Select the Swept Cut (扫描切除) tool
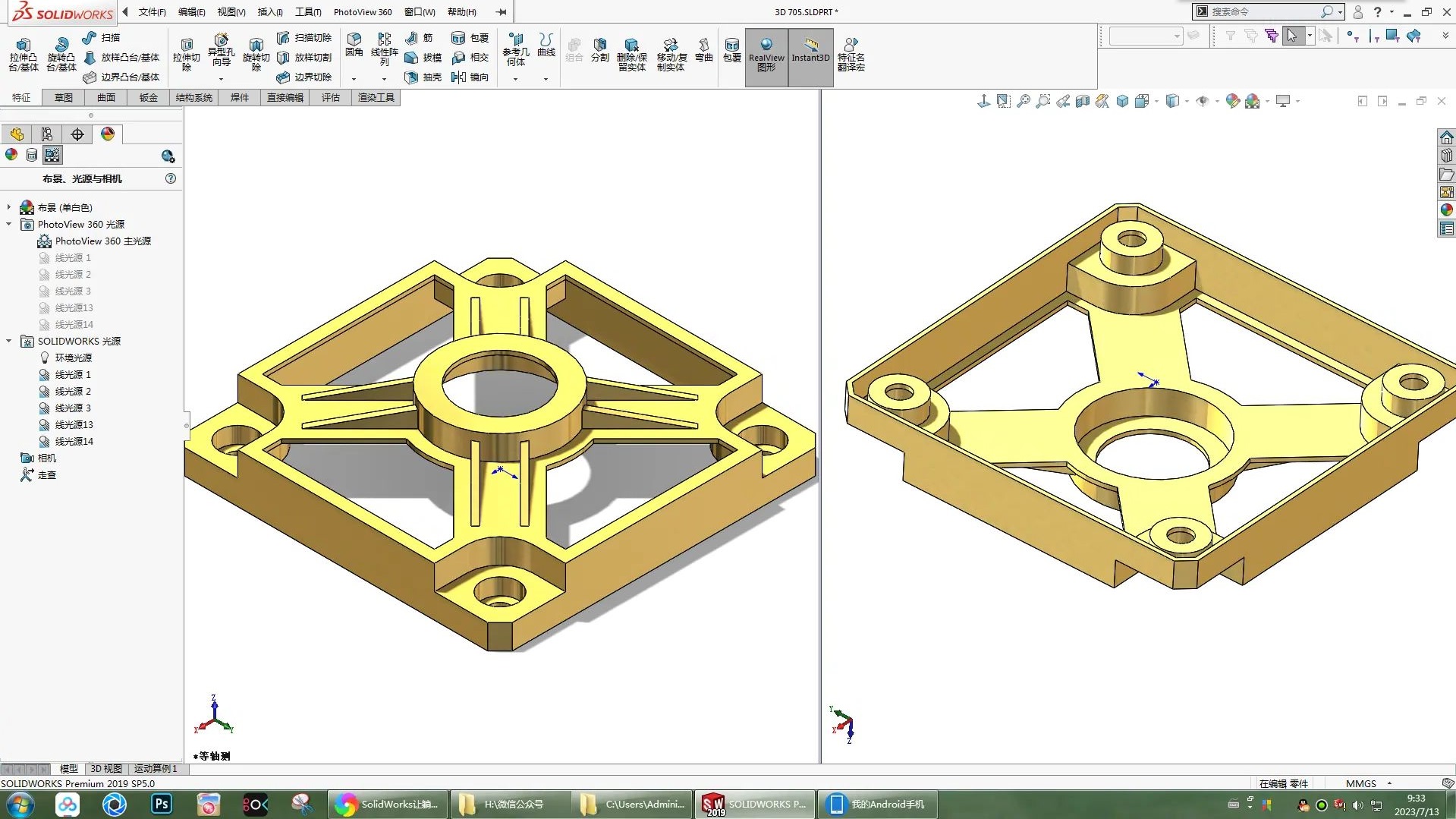 pyautogui.click(x=304, y=37)
